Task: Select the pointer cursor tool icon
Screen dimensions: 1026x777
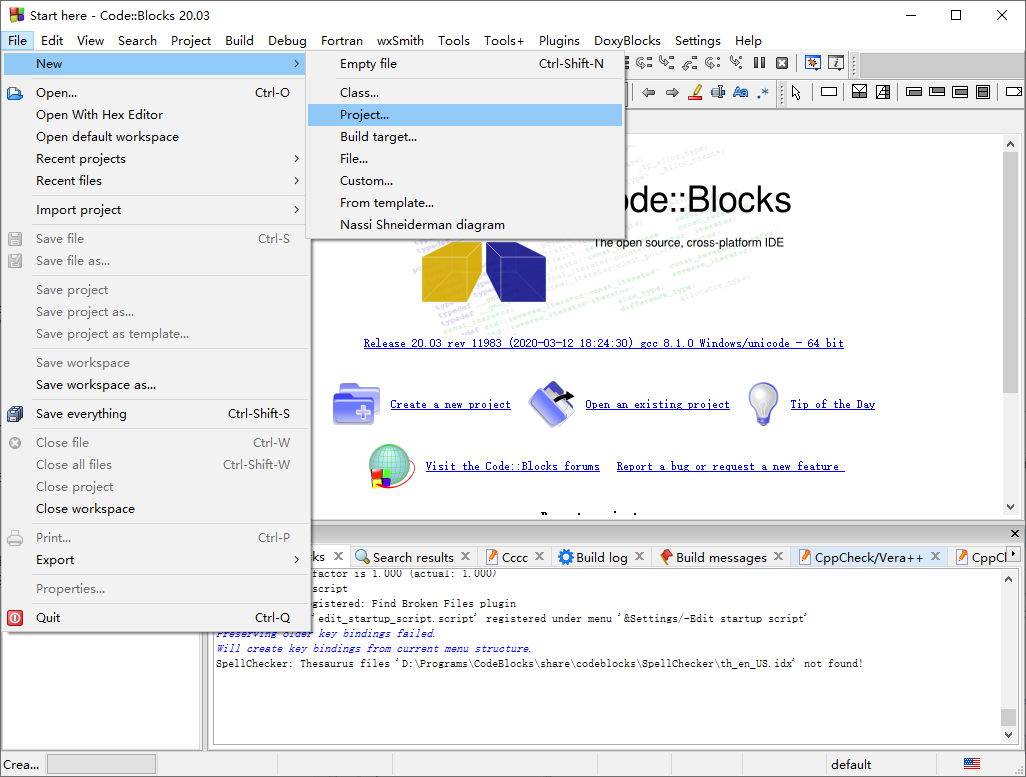Action: click(x=796, y=93)
